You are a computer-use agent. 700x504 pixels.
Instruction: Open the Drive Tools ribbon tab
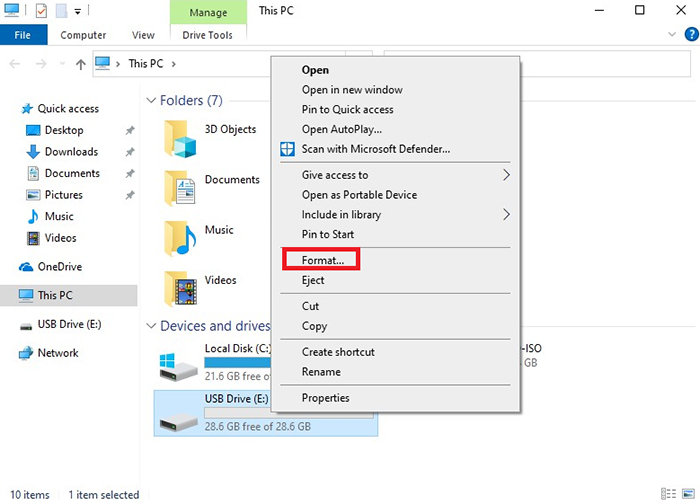pyautogui.click(x=207, y=35)
